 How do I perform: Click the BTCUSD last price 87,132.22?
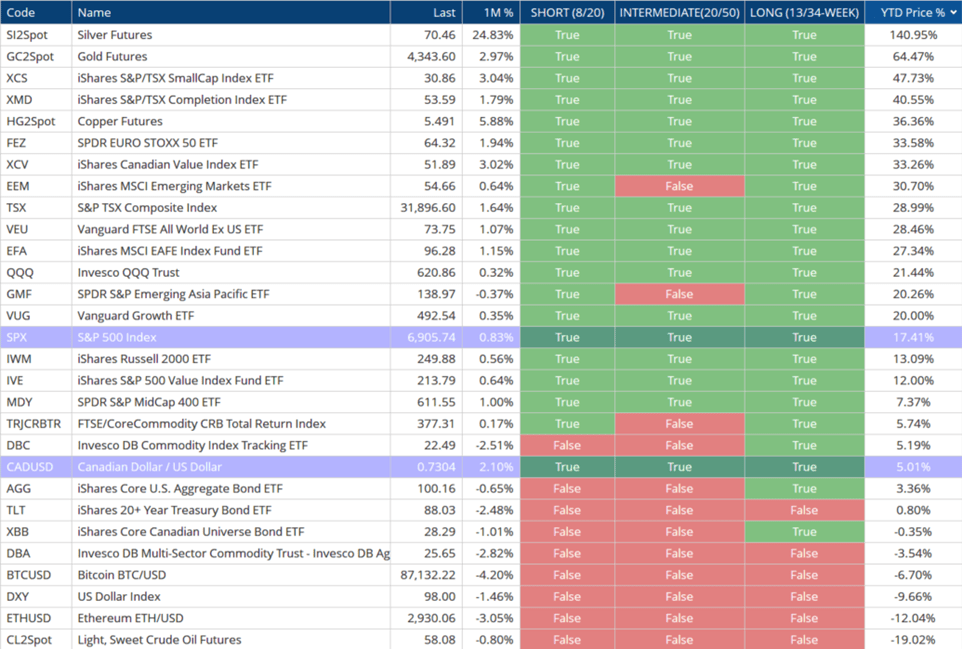point(425,575)
